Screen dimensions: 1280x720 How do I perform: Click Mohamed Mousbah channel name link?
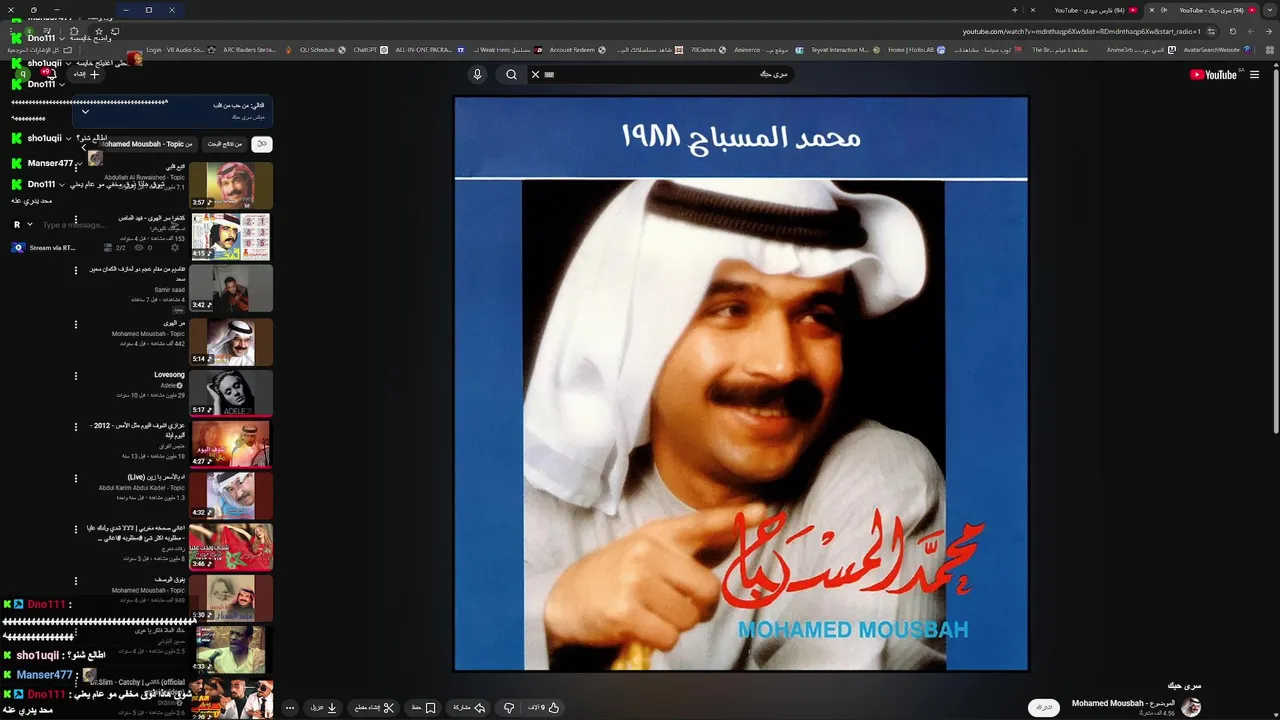(1123, 703)
